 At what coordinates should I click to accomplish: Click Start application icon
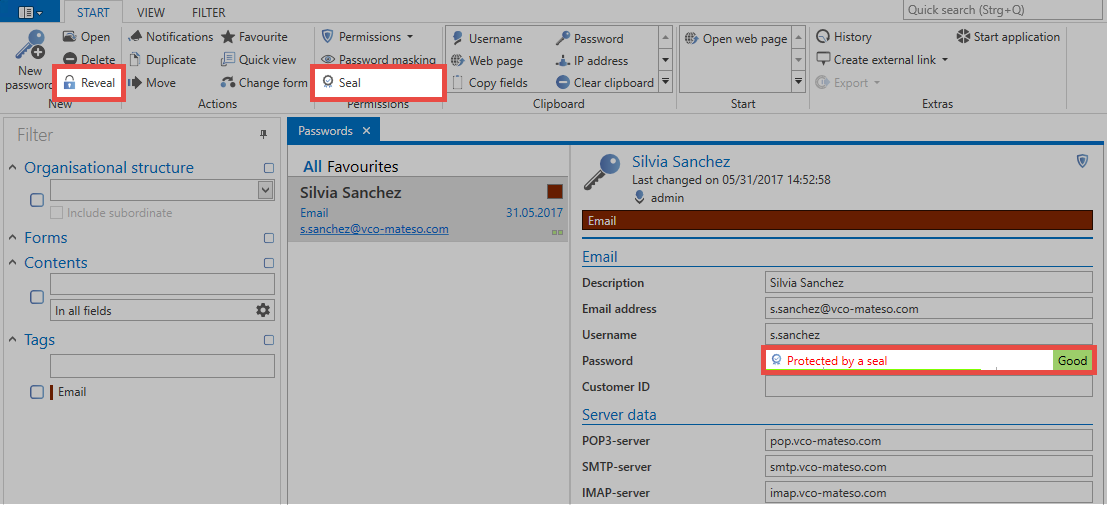[963, 37]
